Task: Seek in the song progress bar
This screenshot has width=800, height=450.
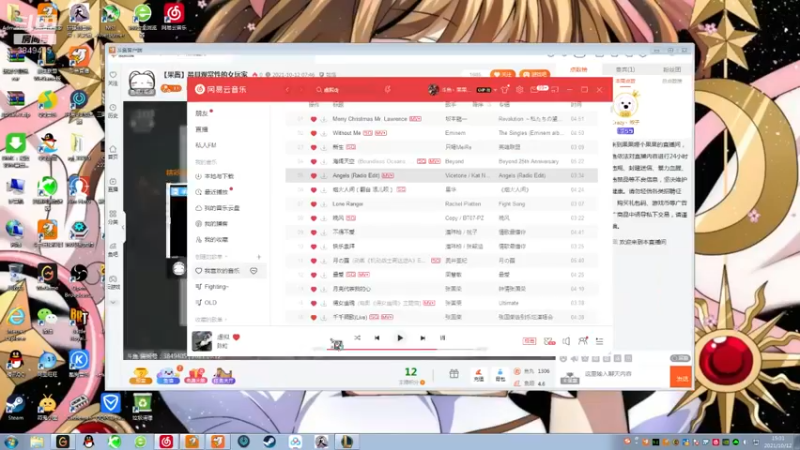Action: pyautogui.click(x=401, y=349)
